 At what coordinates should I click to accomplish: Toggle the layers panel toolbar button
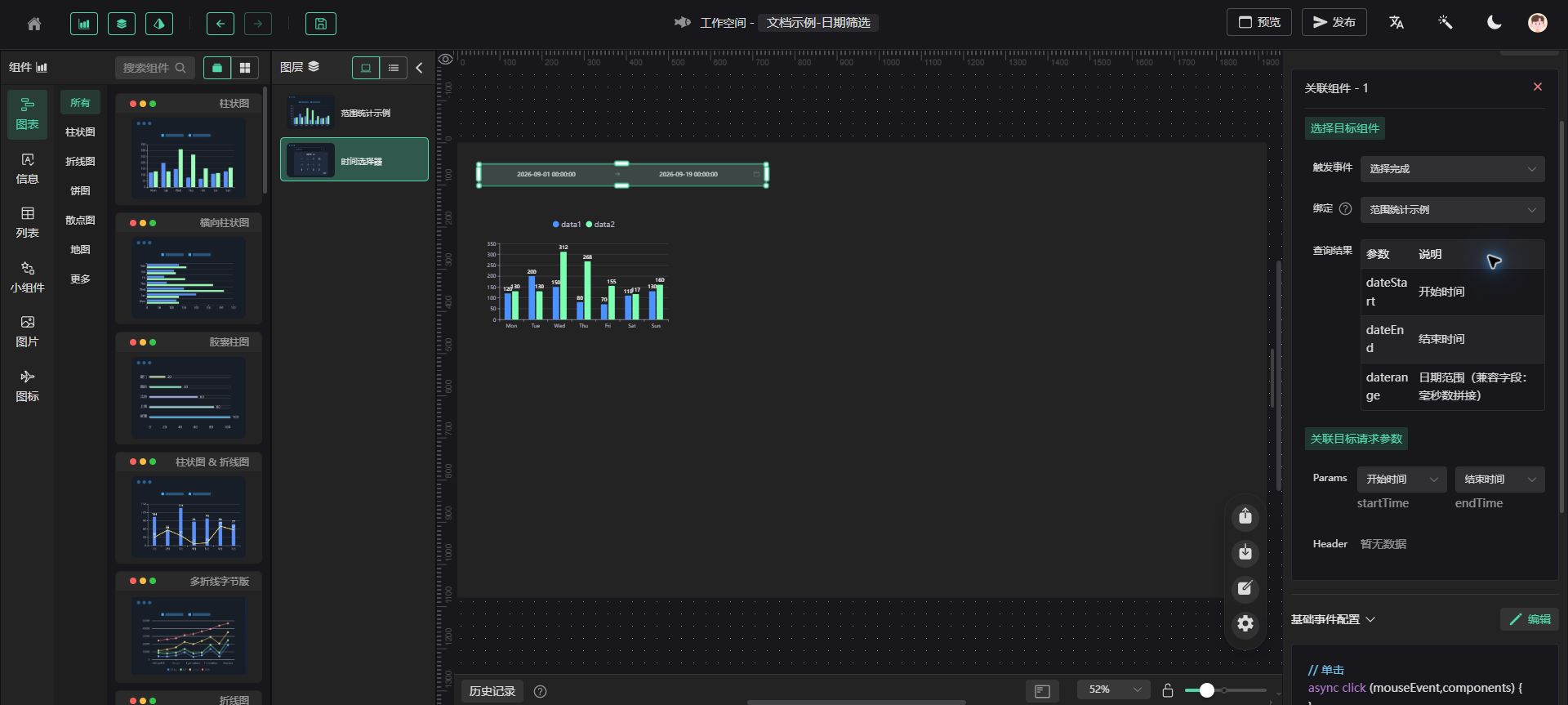pos(122,24)
